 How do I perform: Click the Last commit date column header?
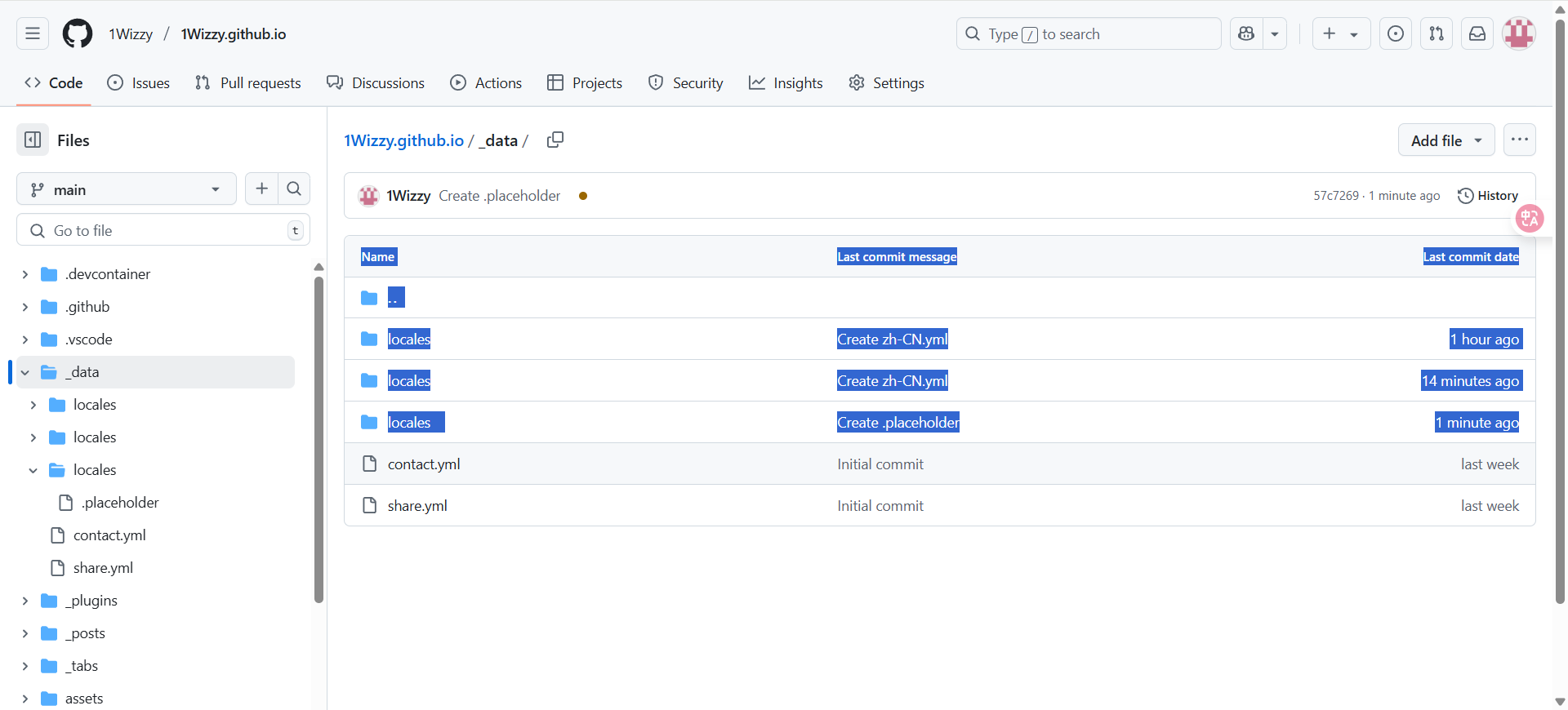coord(1471,257)
